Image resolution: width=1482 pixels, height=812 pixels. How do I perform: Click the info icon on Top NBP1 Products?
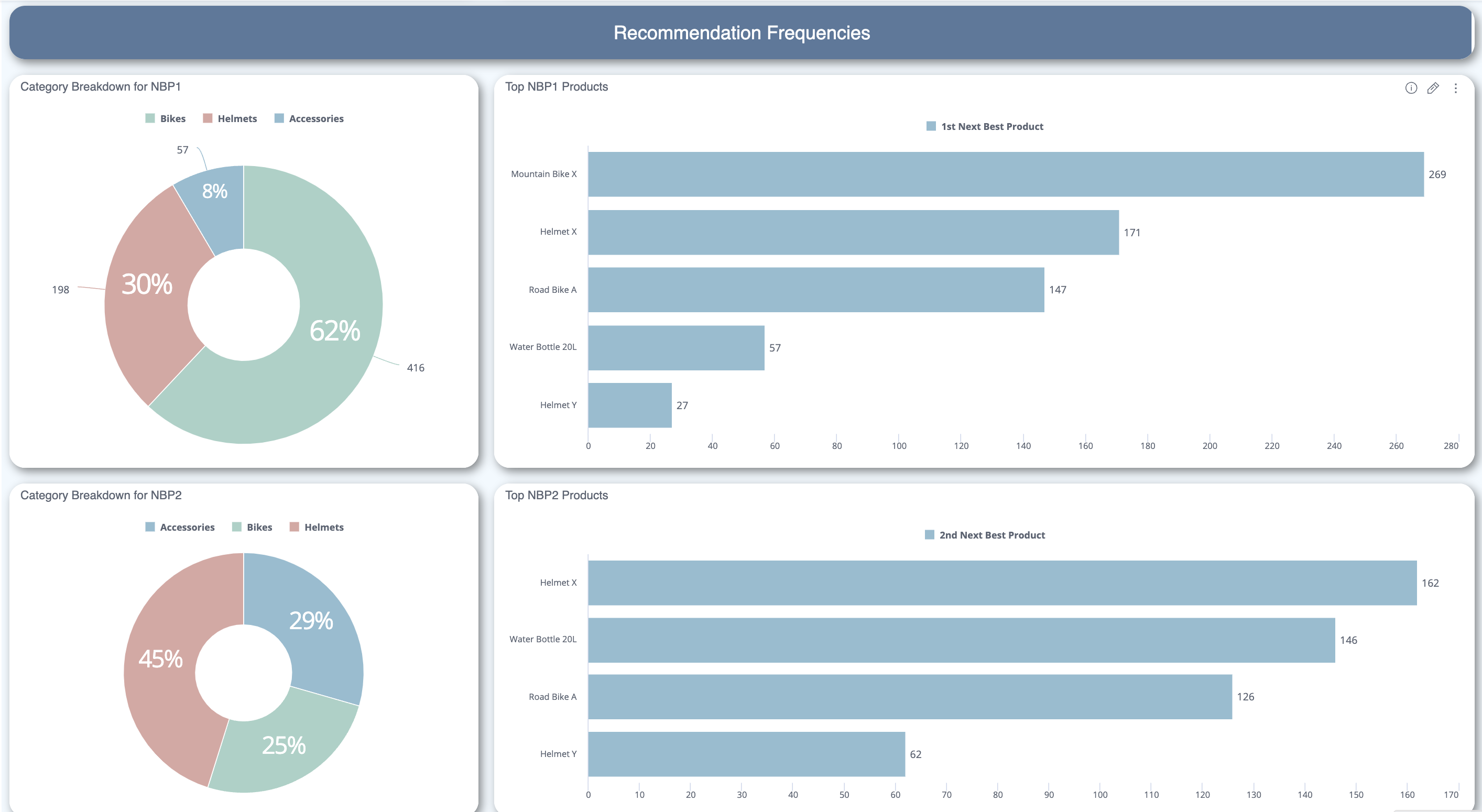pyautogui.click(x=1411, y=88)
